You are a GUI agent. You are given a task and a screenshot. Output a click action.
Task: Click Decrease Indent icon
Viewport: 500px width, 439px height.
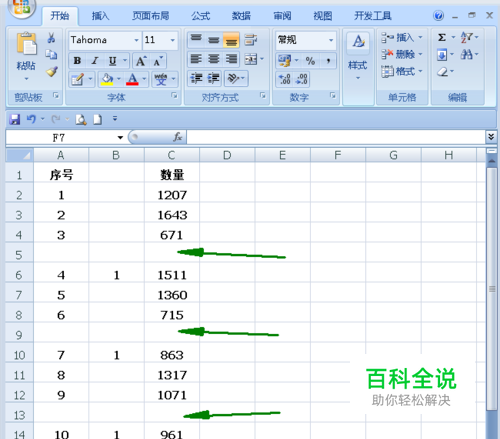(x=196, y=79)
